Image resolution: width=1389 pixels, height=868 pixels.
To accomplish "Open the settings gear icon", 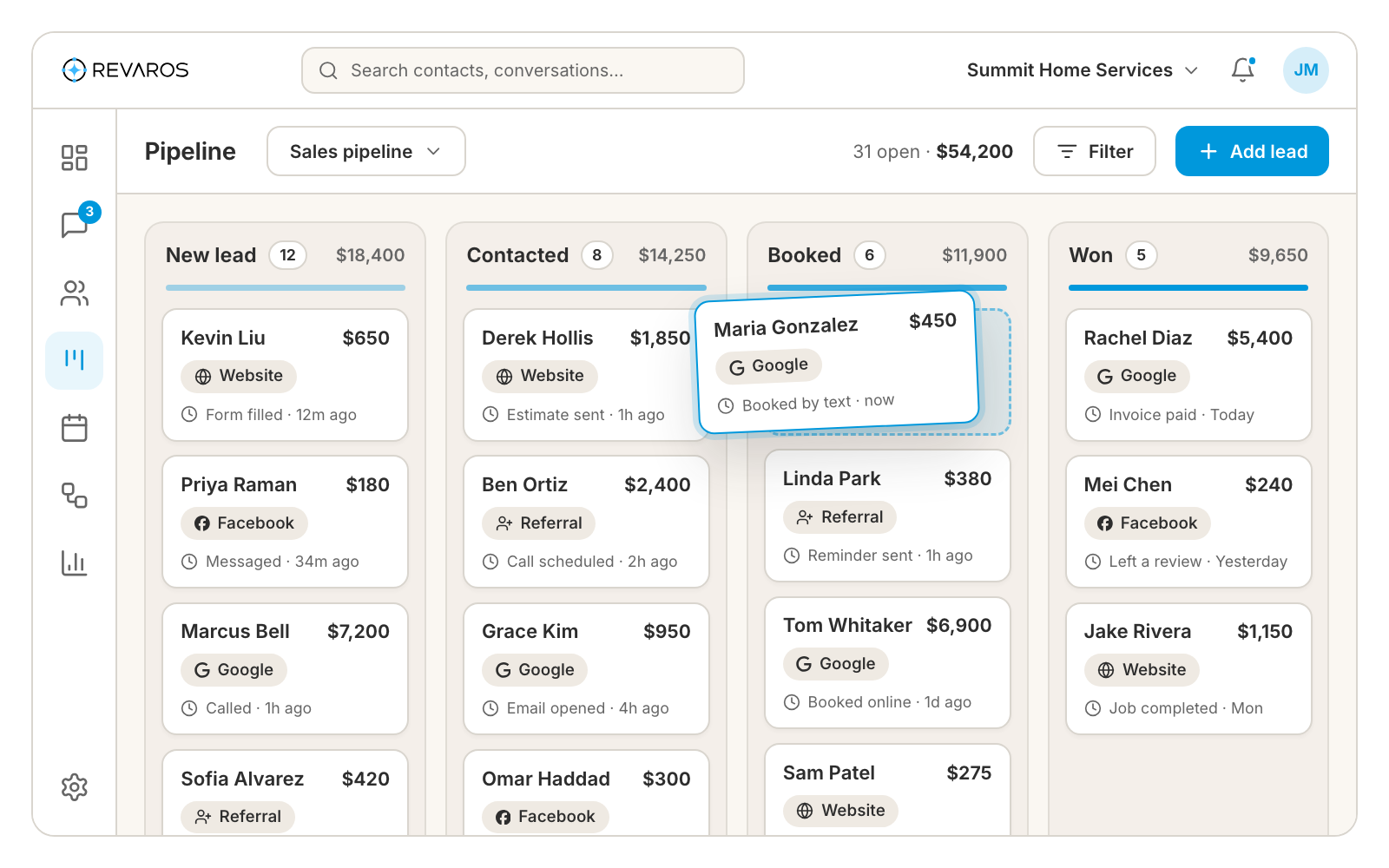I will [75, 787].
